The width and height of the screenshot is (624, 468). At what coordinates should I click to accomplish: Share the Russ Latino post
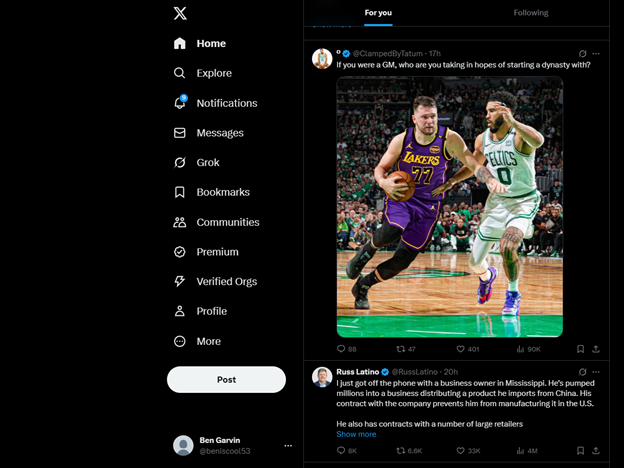click(596, 450)
